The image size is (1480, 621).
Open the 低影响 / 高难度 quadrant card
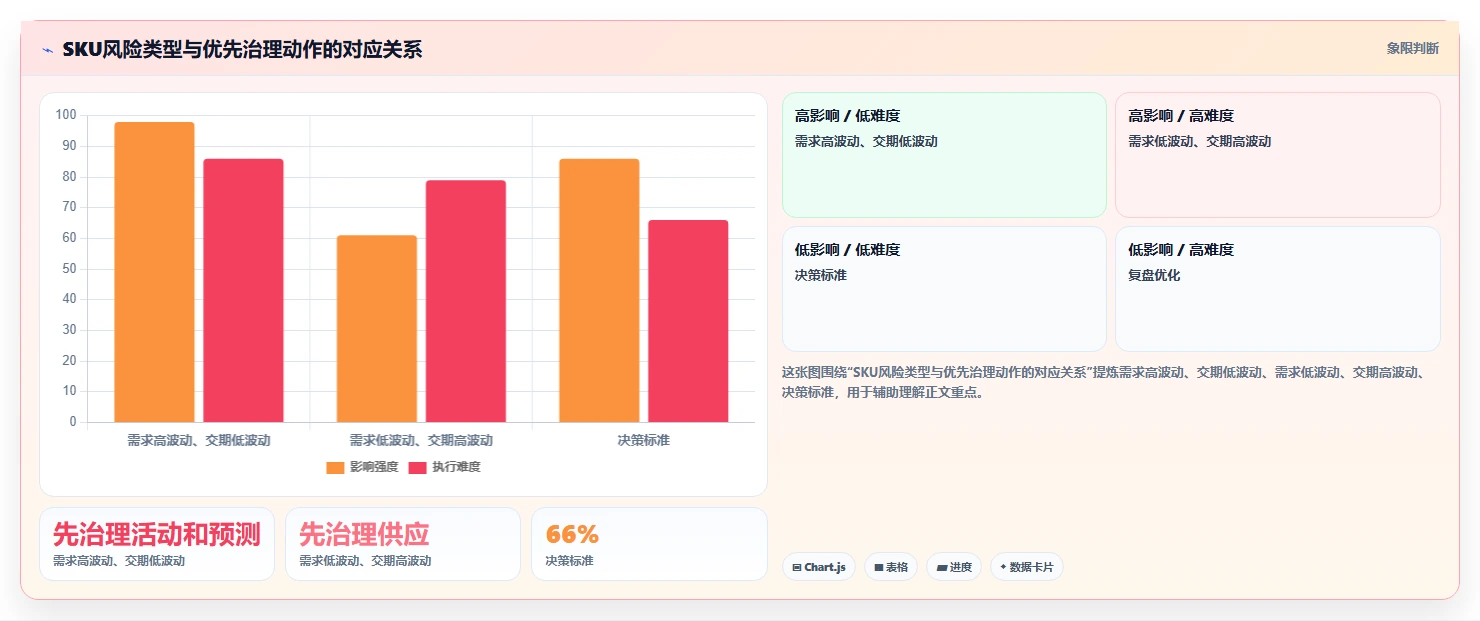pos(1278,289)
